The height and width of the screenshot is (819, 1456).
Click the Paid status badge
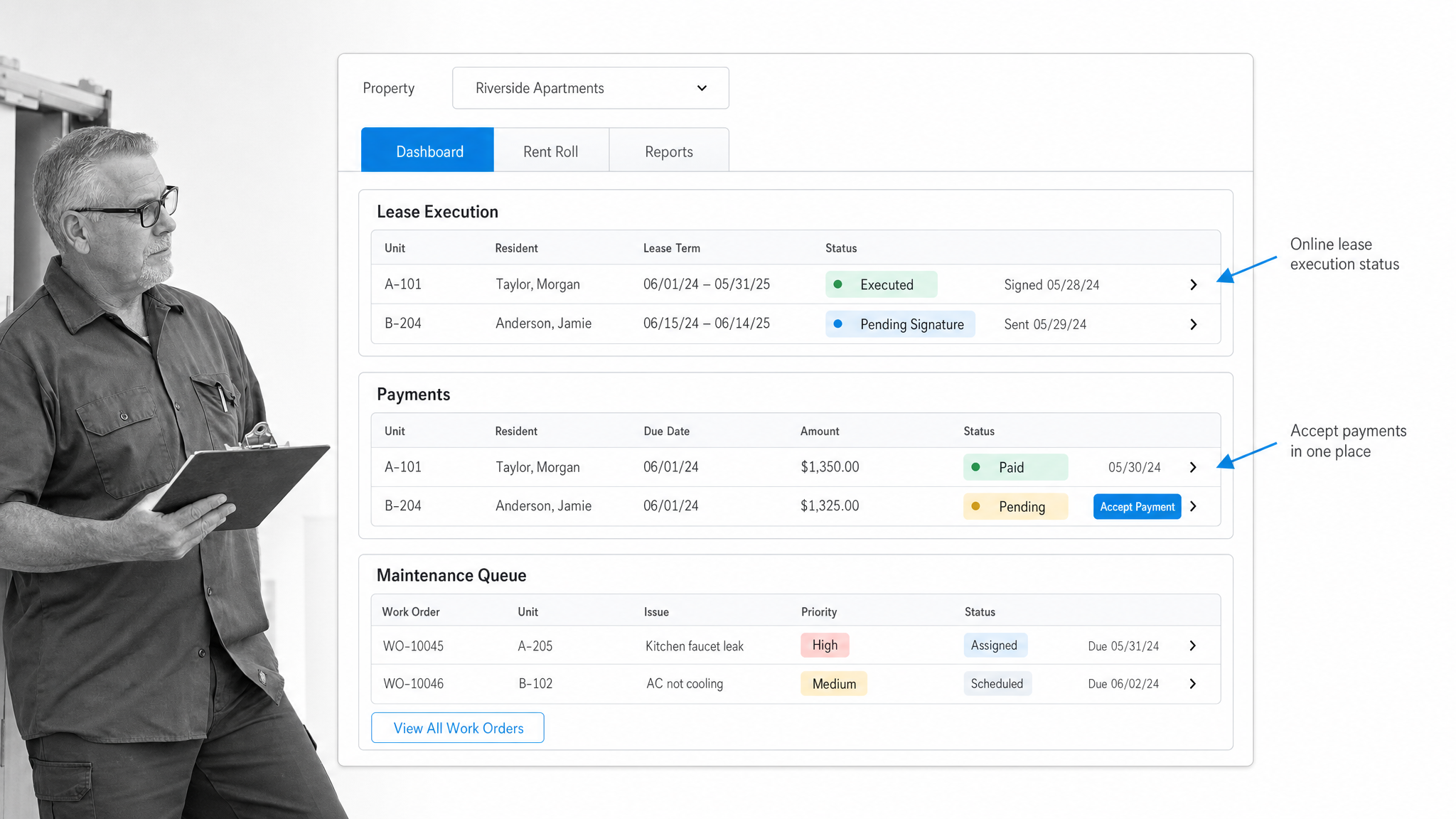[x=1015, y=467]
